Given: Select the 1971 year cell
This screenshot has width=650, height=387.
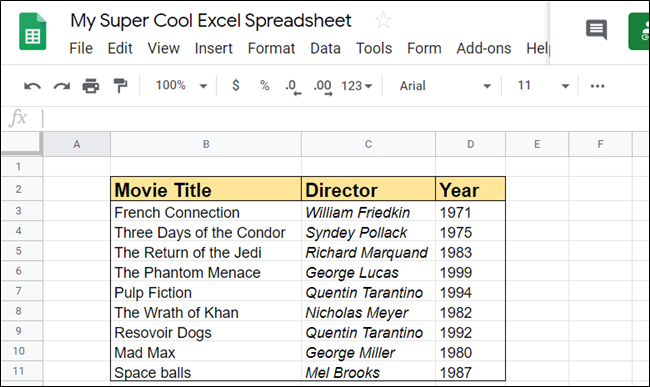Looking at the screenshot, I should [471, 211].
